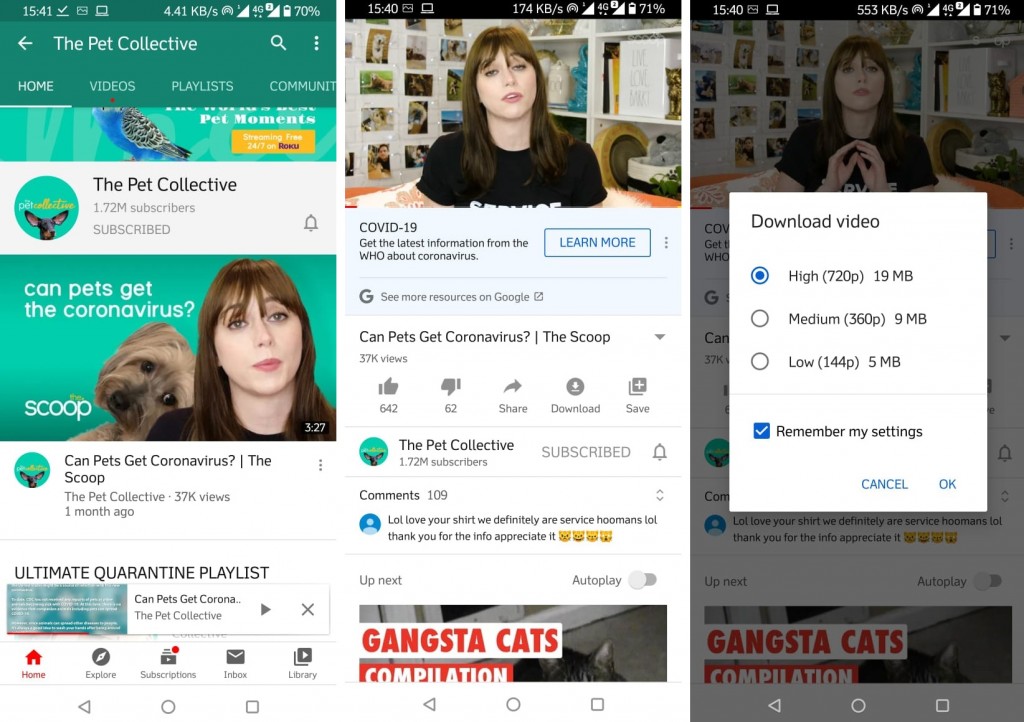This screenshot has height=722, width=1024.
Task: Uncheck Remember my settings checkbox
Action: point(762,431)
